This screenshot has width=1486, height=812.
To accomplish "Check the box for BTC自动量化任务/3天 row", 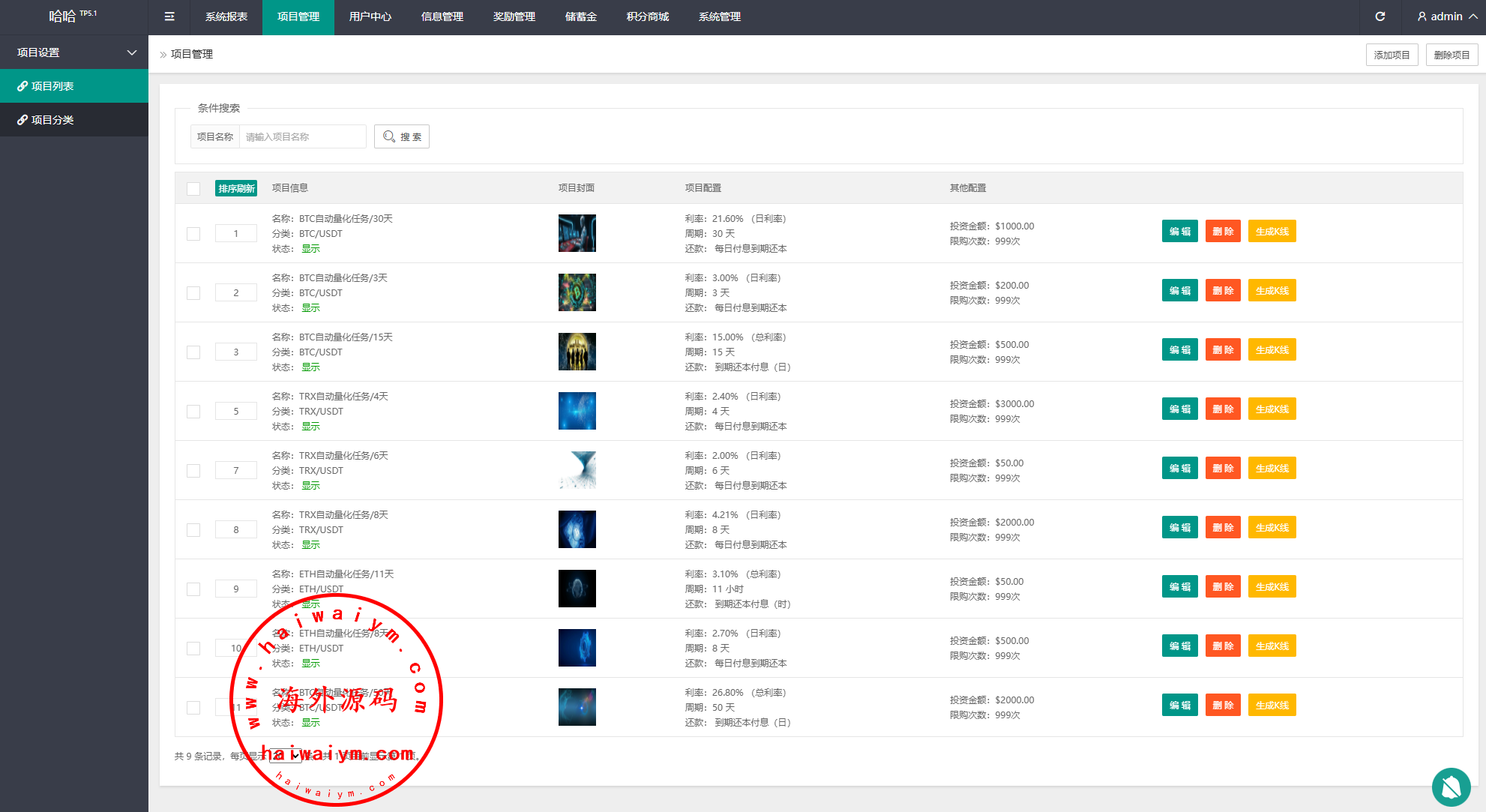I will point(193,292).
